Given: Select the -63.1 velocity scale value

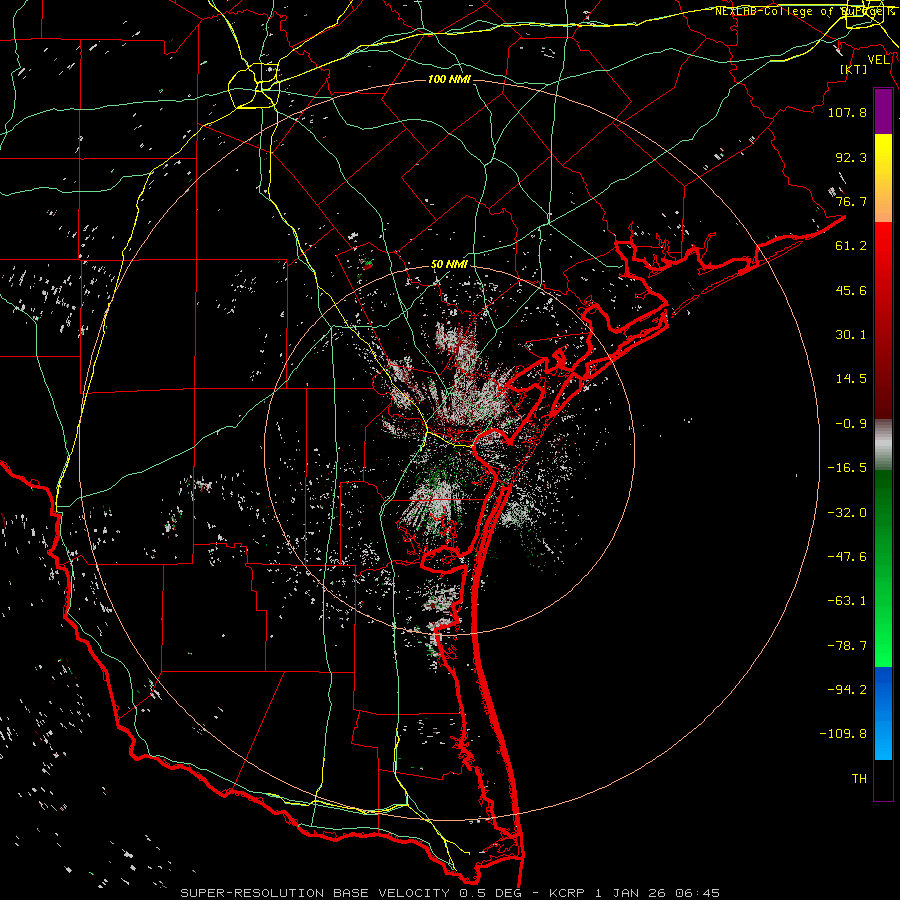Looking at the screenshot, I should 847,601.
